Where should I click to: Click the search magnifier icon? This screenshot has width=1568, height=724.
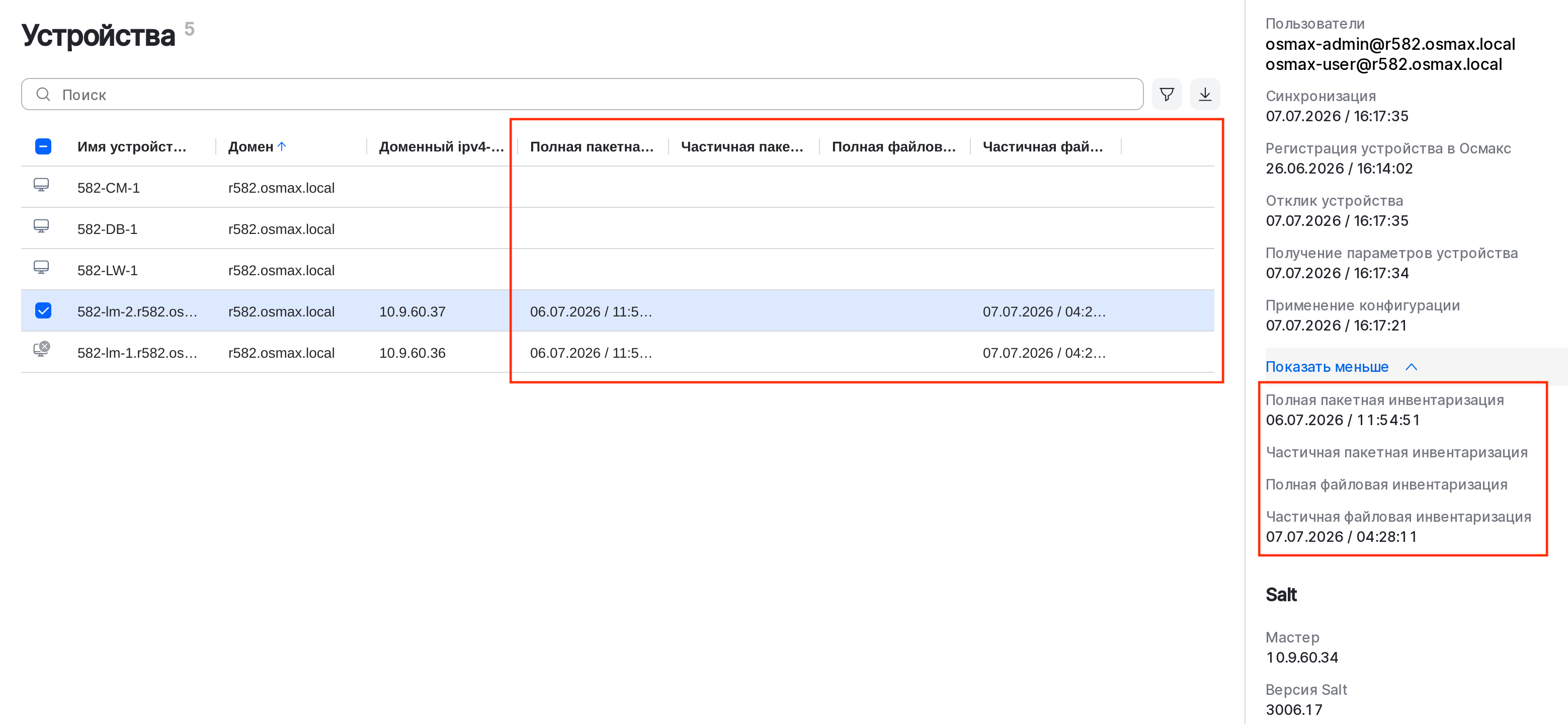click(43, 95)
